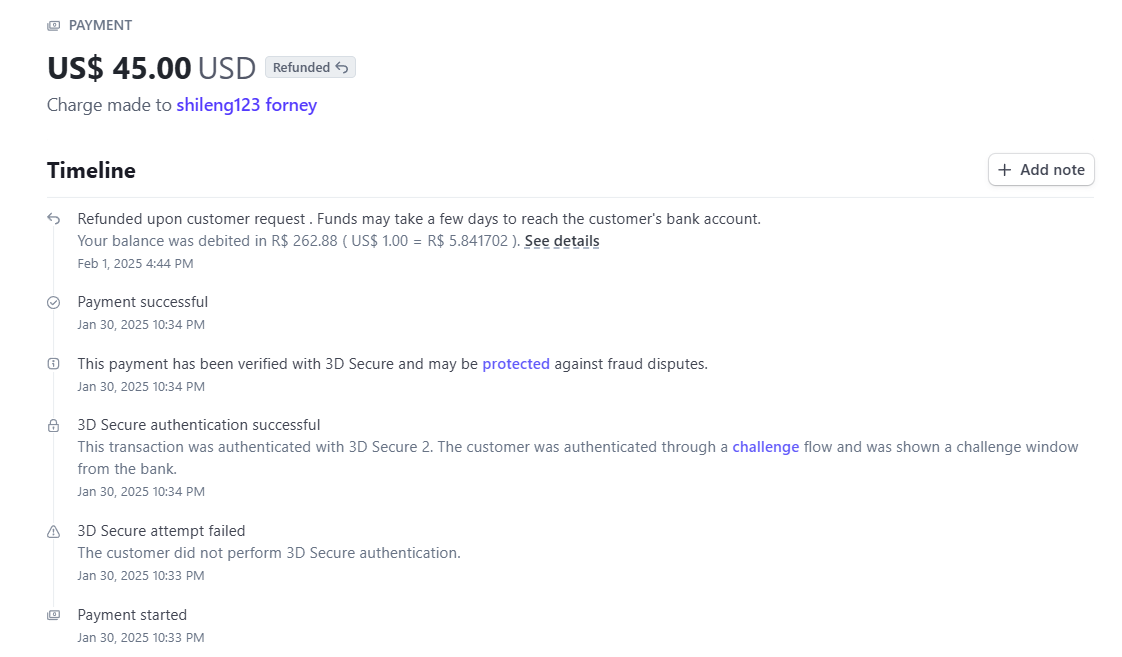Click the Add note button
Screen dimensions: 1122x657
[1041, 170]
